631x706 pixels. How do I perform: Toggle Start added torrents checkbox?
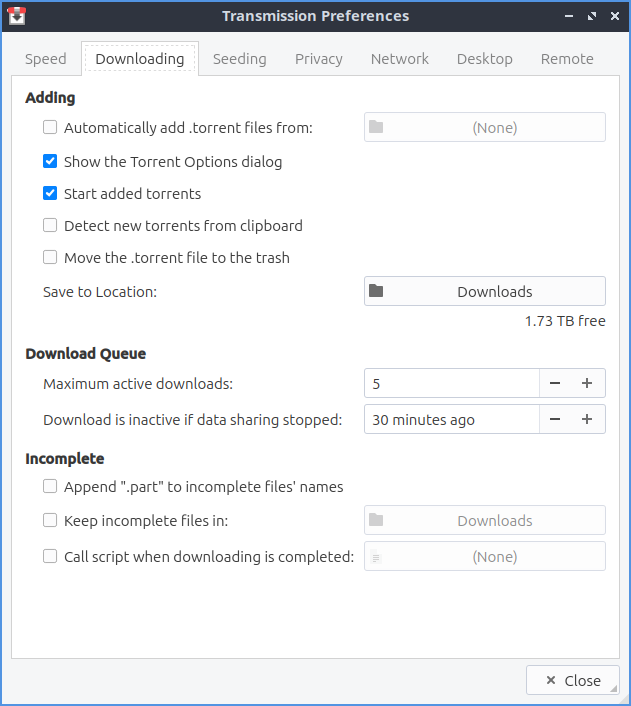[50, 194]
